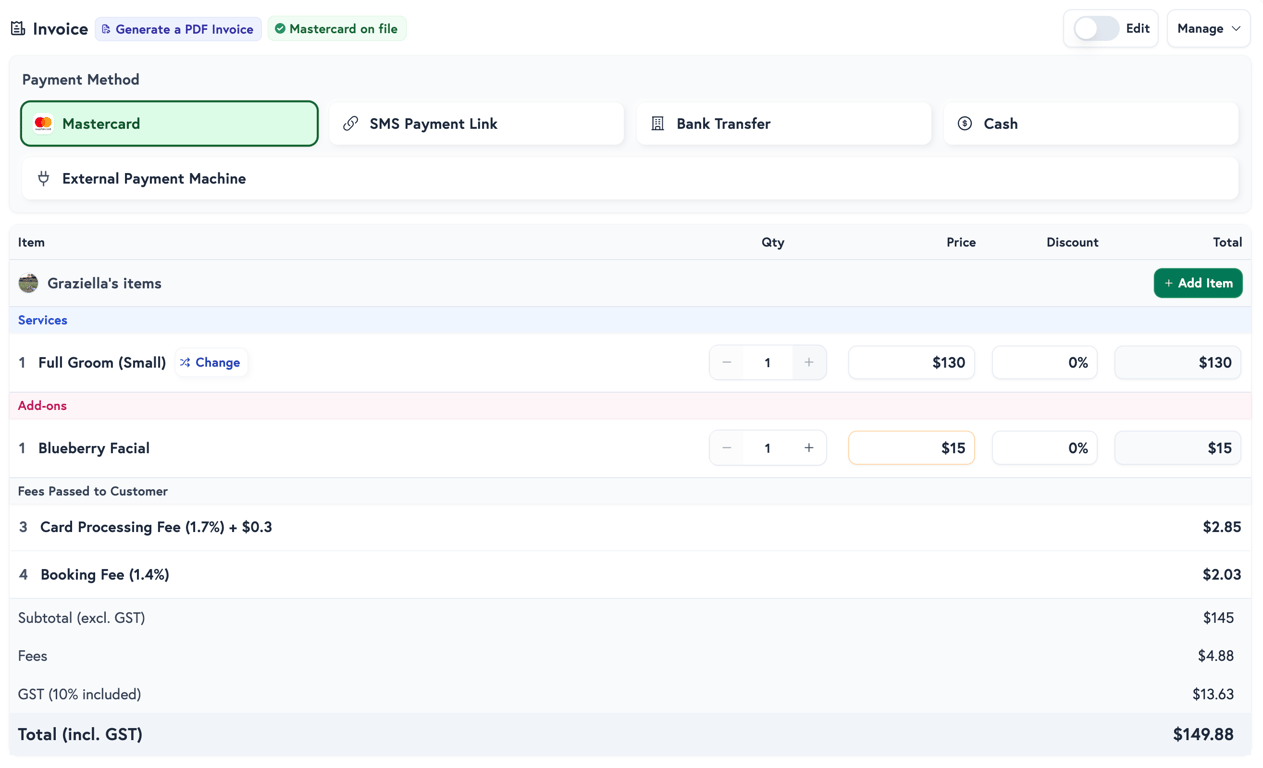Screen dimensions: 1263x768
Task: Click the Full Groom discount field
Action: [1044, 362]
